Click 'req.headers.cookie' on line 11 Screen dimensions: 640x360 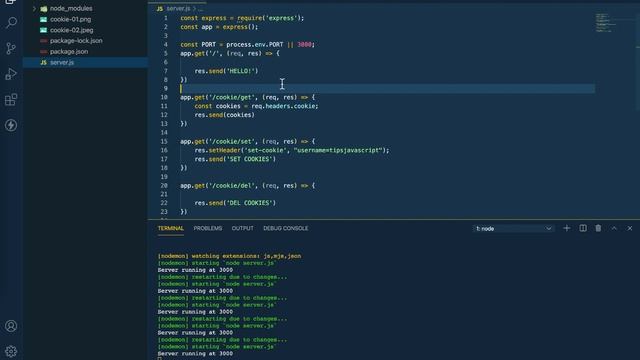coord(284,106)
